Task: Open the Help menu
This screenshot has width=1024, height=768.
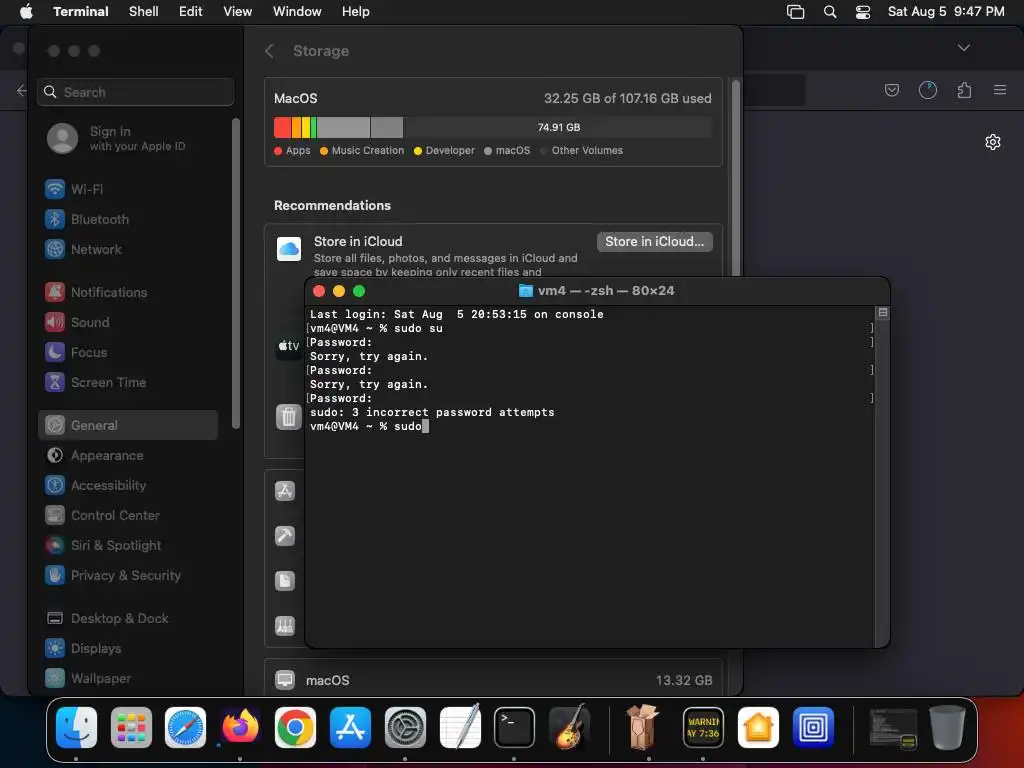Action: click(356, 12)
